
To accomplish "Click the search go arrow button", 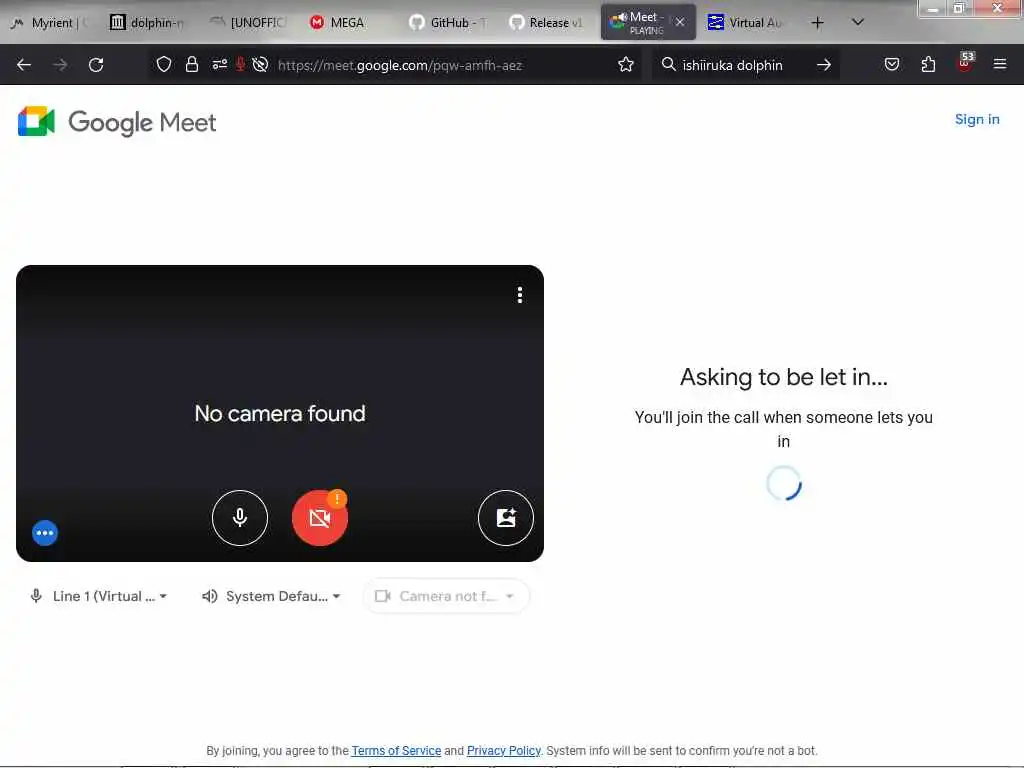I will click(x=824, y=65).
